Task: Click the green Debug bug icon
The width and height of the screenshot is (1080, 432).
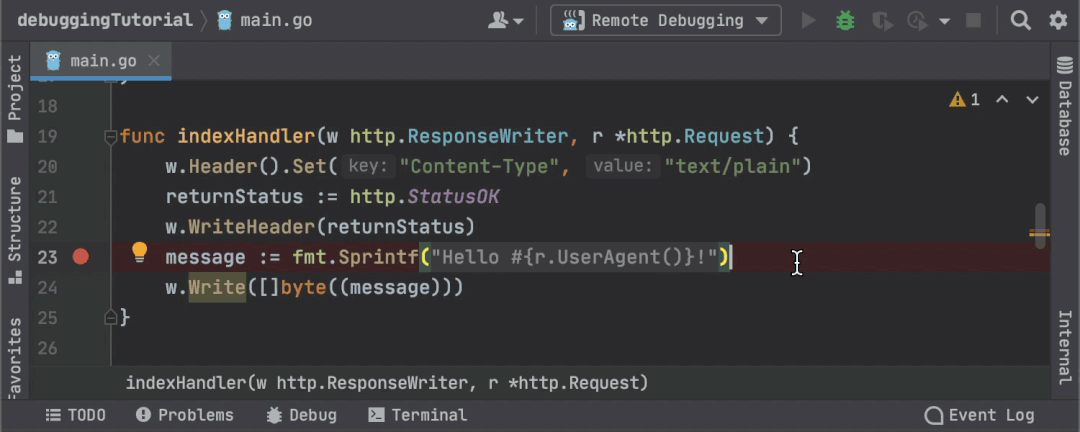Action: pyautogui.click(x=846, y=20)
